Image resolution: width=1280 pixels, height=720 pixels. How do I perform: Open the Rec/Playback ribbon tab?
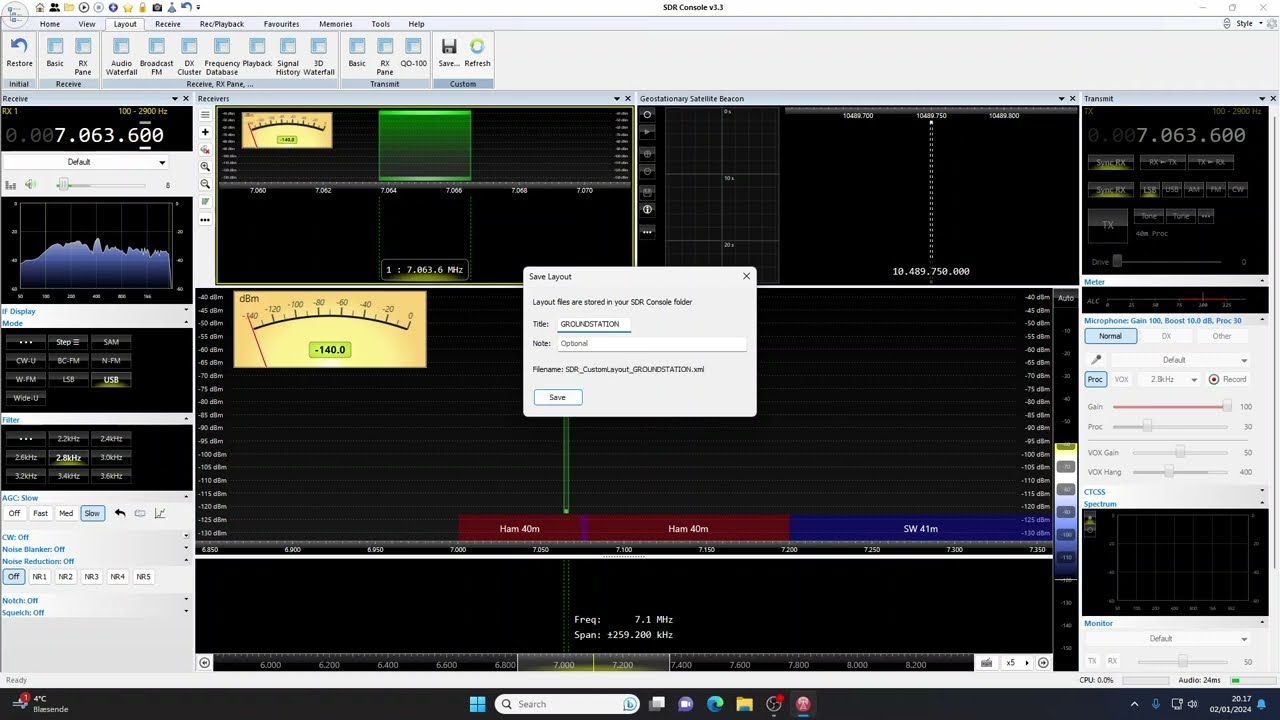(222, 24)
